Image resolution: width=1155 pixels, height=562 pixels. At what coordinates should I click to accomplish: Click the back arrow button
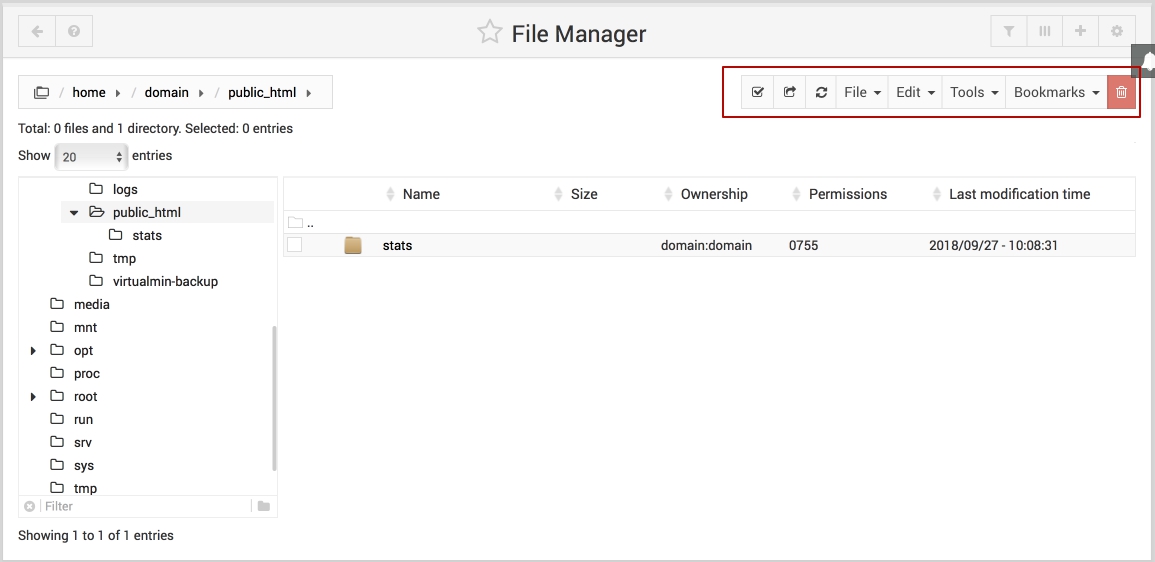click(x=37, y=32)
